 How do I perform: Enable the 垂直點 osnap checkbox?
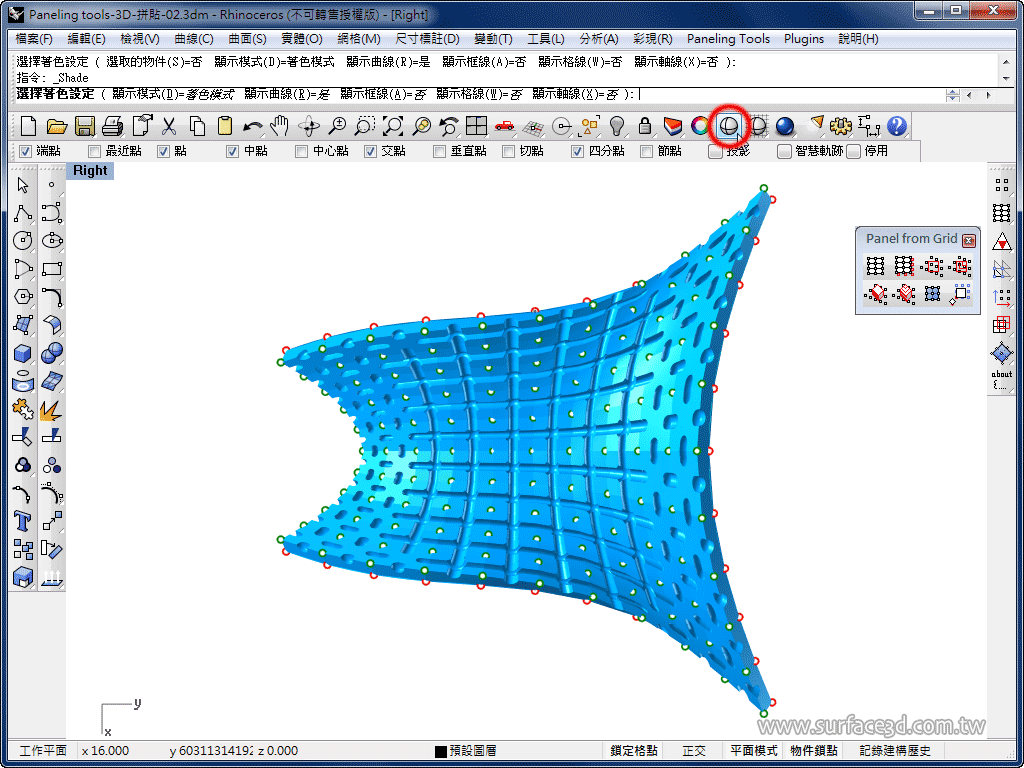coord(440,152)
